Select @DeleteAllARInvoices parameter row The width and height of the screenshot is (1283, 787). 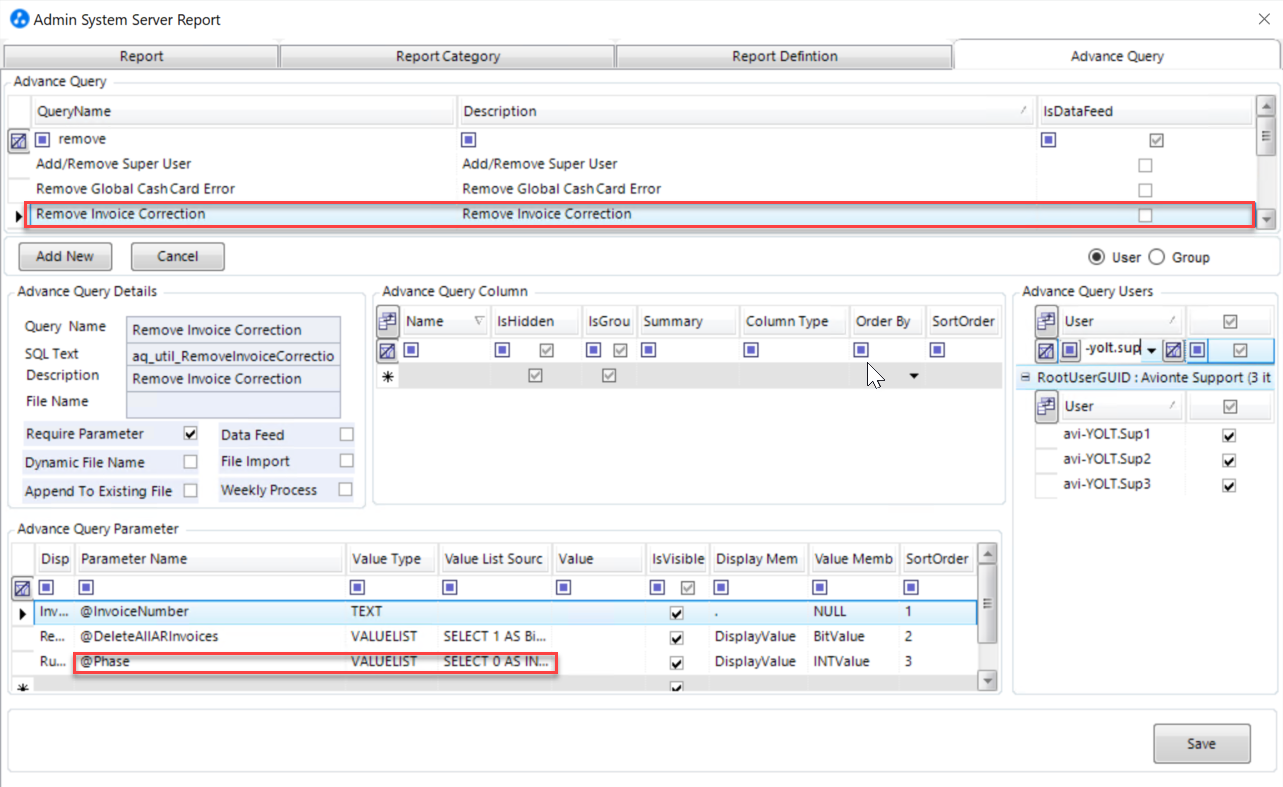(x=503, y=637)
